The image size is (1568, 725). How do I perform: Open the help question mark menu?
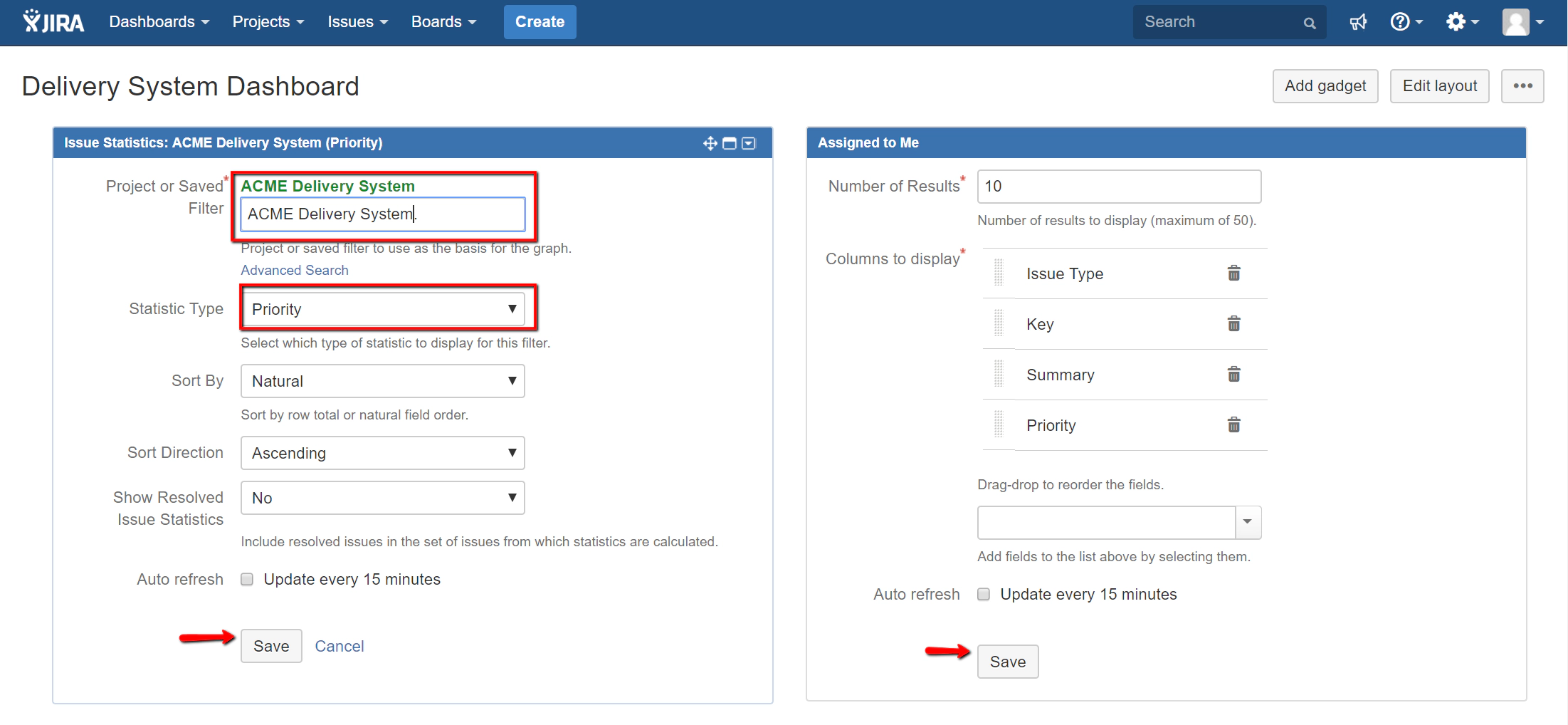pyautogui.click(x=1401, y=22)
